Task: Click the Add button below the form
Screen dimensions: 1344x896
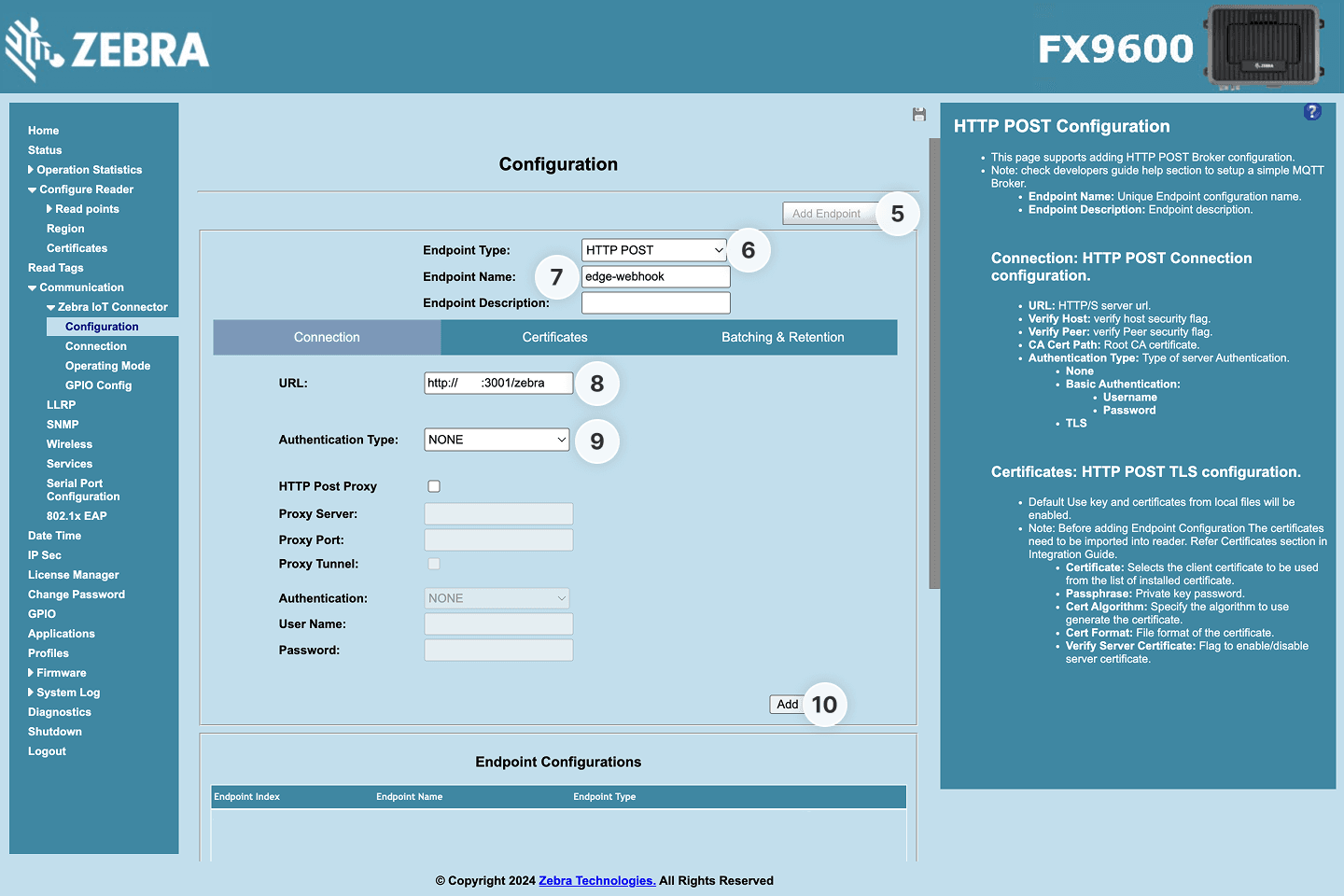Action: point(788,705)
